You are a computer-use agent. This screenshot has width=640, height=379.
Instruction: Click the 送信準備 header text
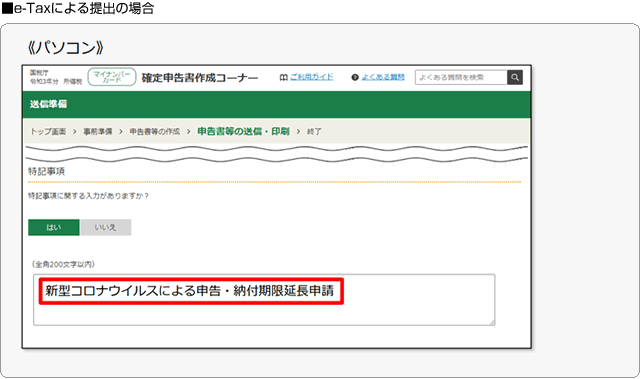pyautogui.click(x=48, y=104)
